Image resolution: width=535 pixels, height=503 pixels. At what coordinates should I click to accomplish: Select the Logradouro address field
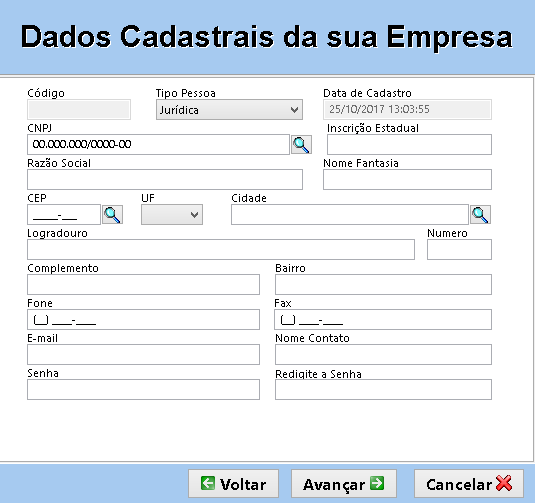pyautogui.click(x=221, y=249)
